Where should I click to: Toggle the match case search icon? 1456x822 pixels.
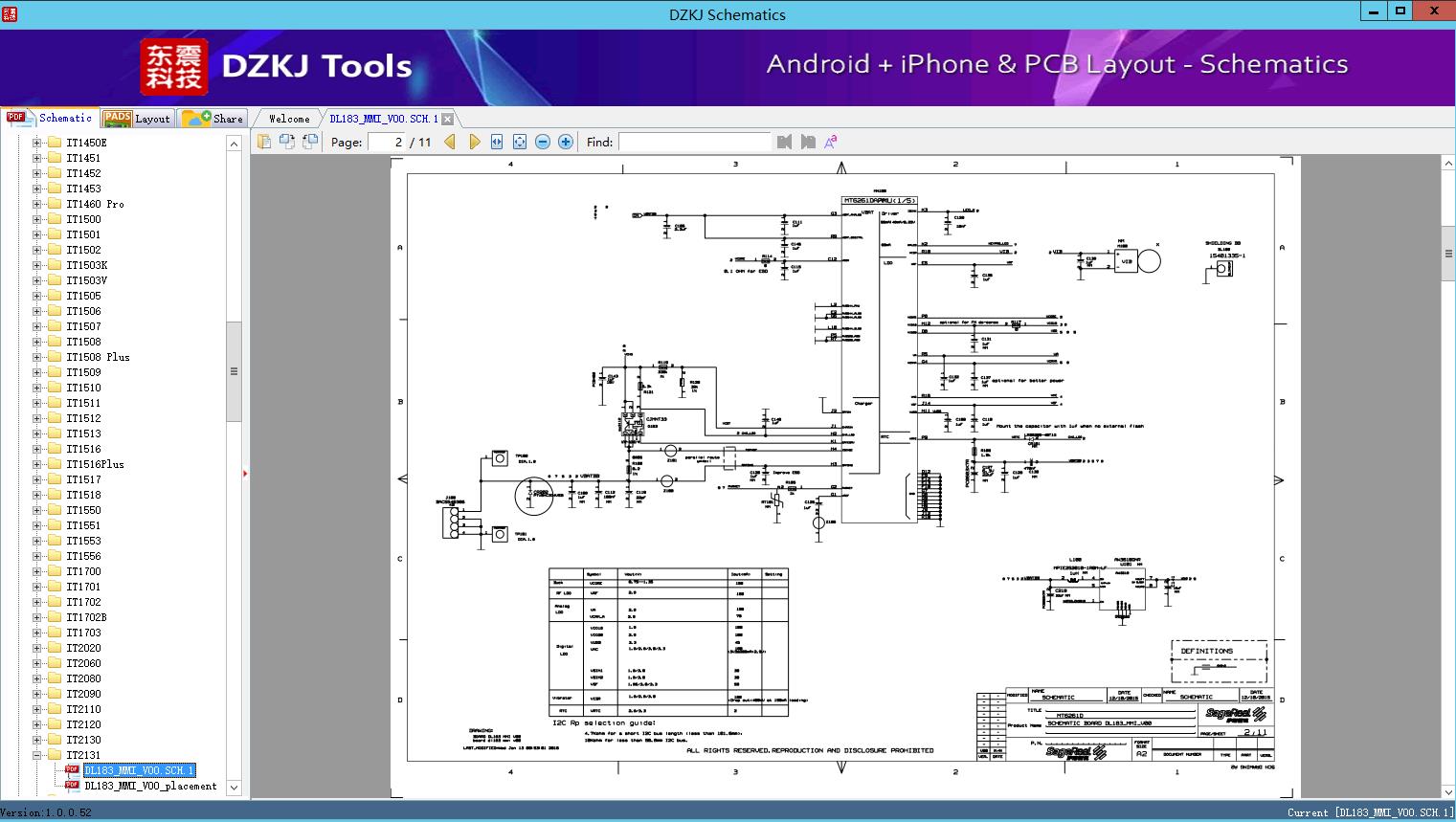831,142
